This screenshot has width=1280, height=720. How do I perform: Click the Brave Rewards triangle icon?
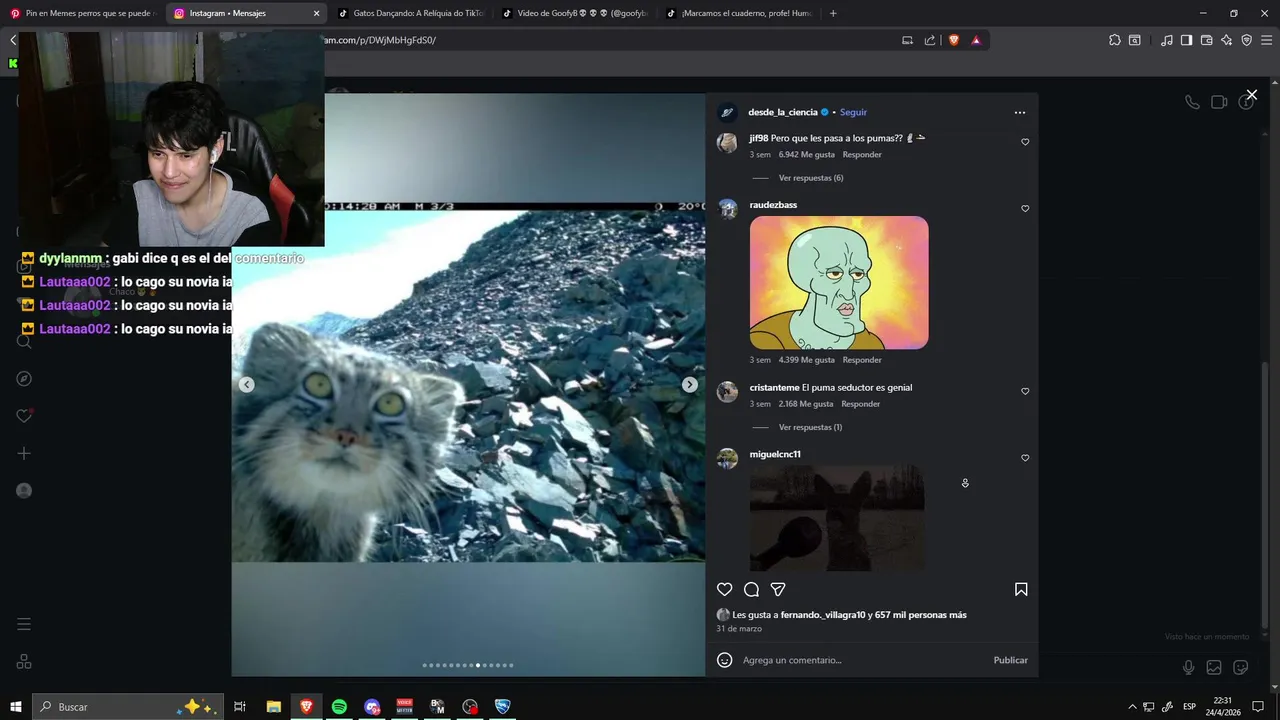coord(976,40)
